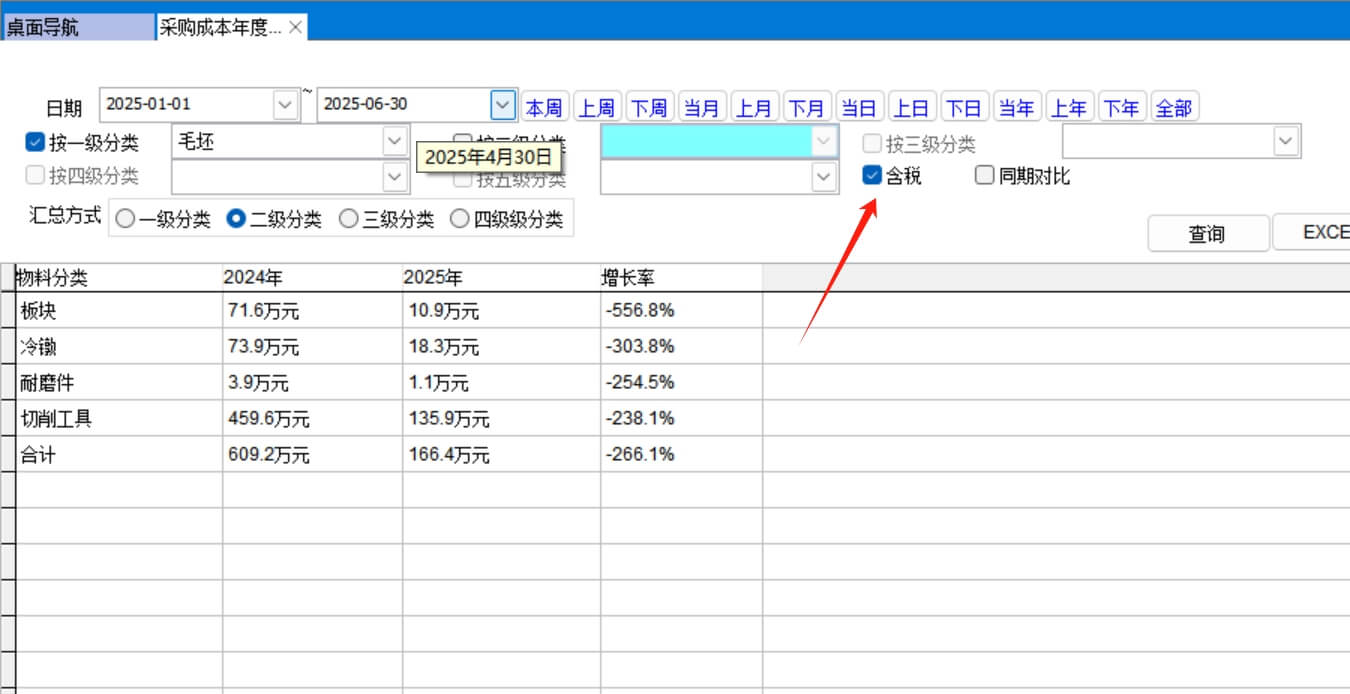Viewport: 1350px width, 694px height.
Task: Choose the 三级分类 summary option
Action: coord(349,219)
